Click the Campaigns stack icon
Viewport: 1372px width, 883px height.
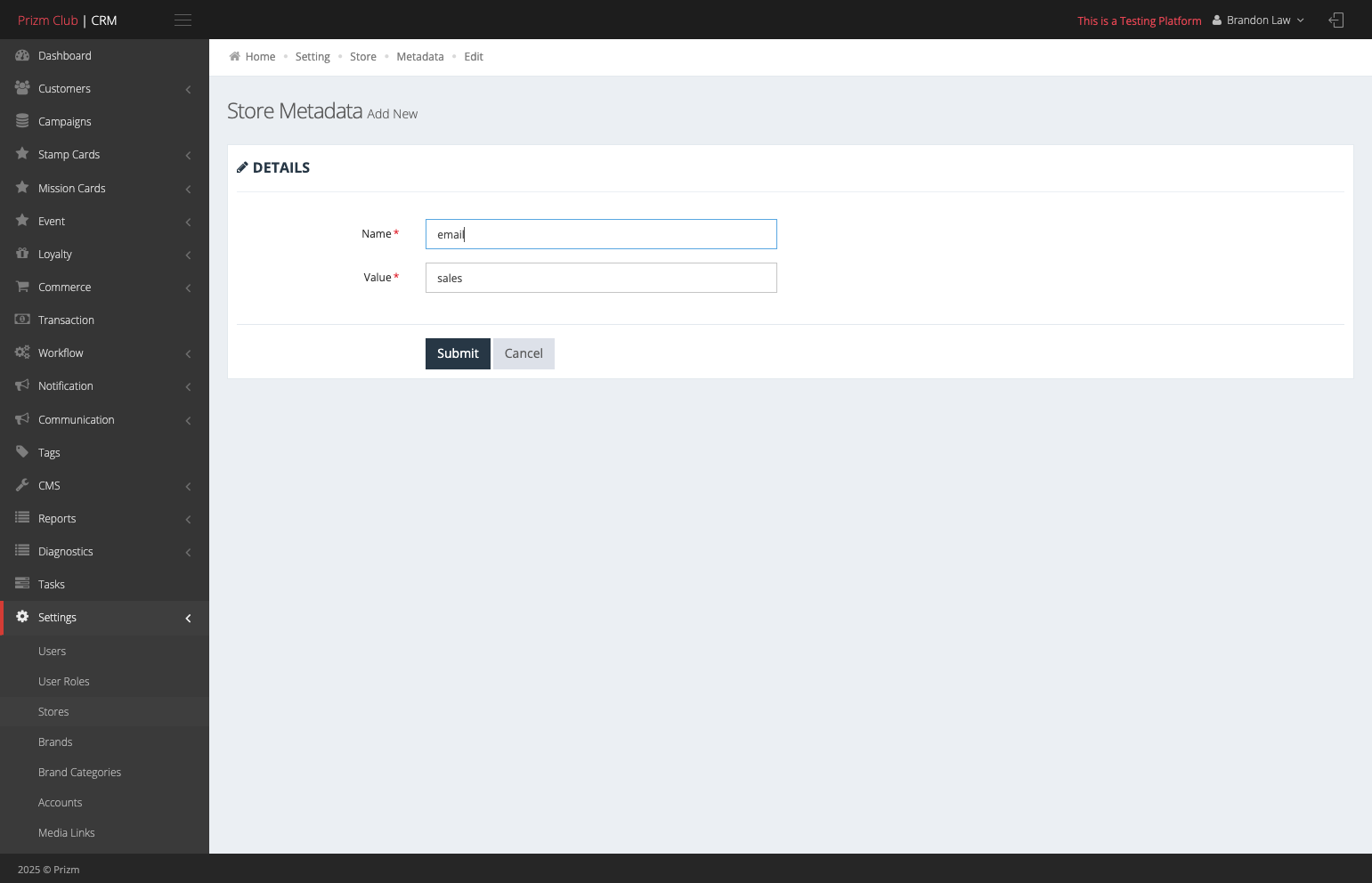click(x=22, y=121)
